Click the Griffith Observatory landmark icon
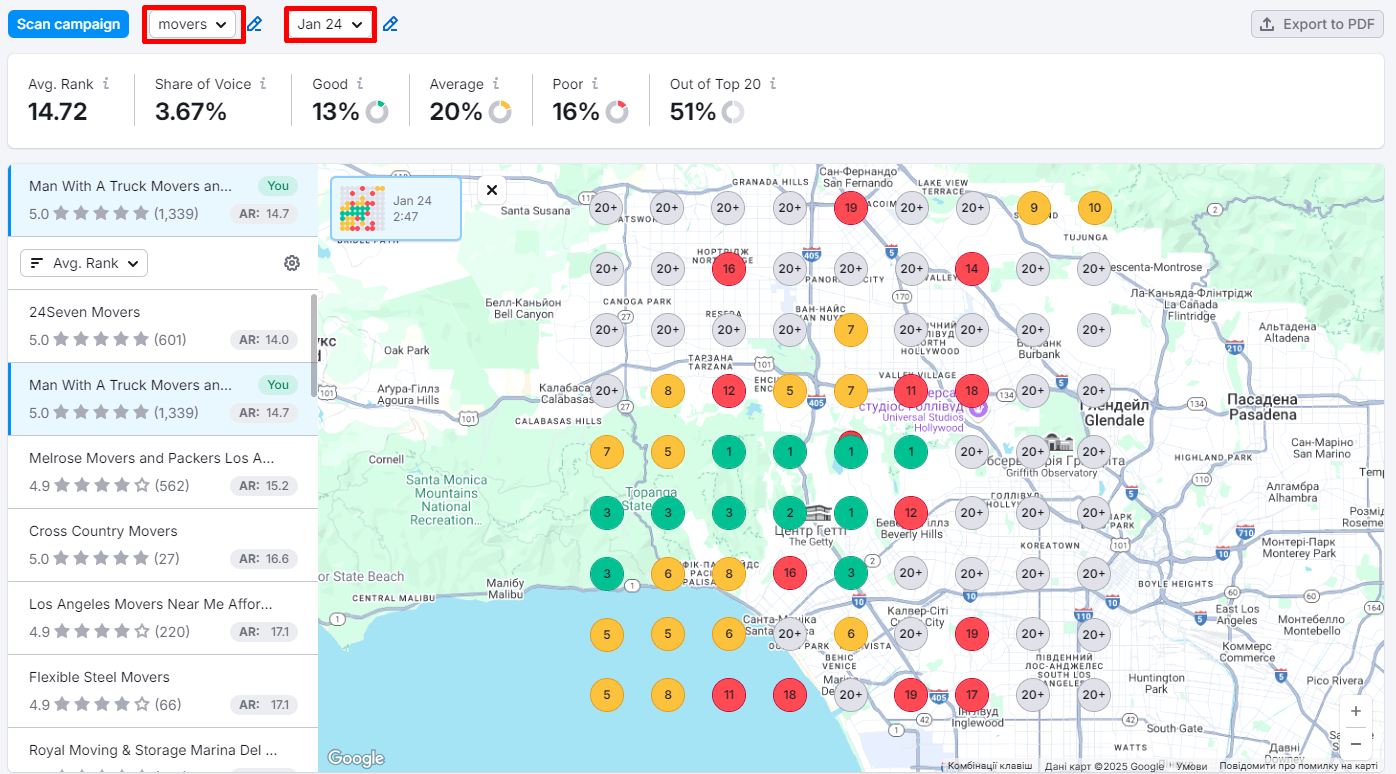 (x=1058, y=443)
